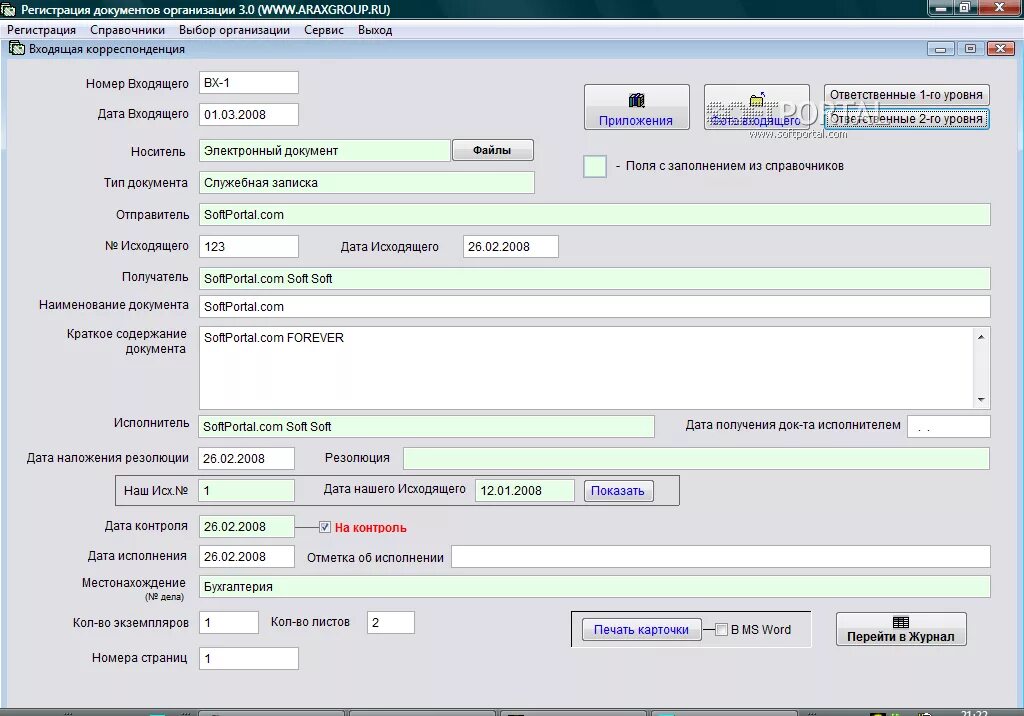Open the Справочники menu
1024x716 pixels.
127,30
